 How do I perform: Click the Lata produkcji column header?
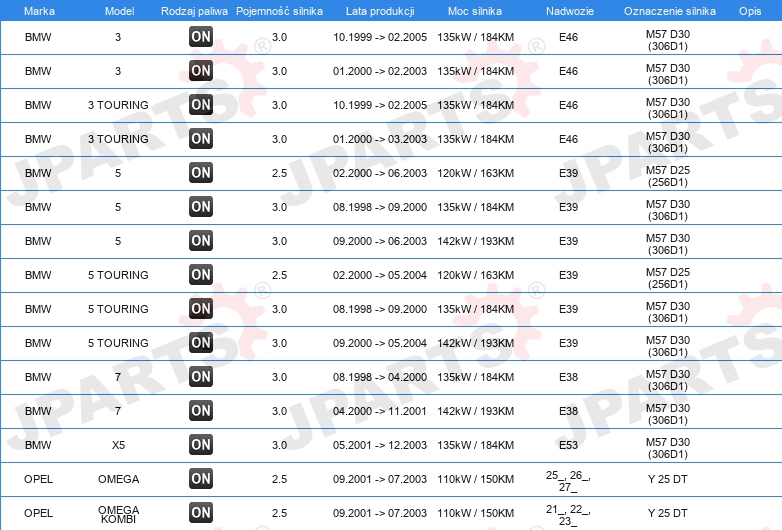[x=380, y=11]
